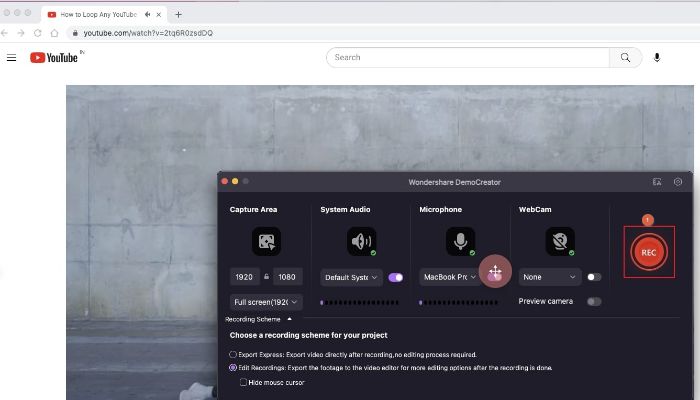Image resolution: width=700 pixels, height=400 pixels.
Task: Open the WebCam None dropdown
Action: 550,277
